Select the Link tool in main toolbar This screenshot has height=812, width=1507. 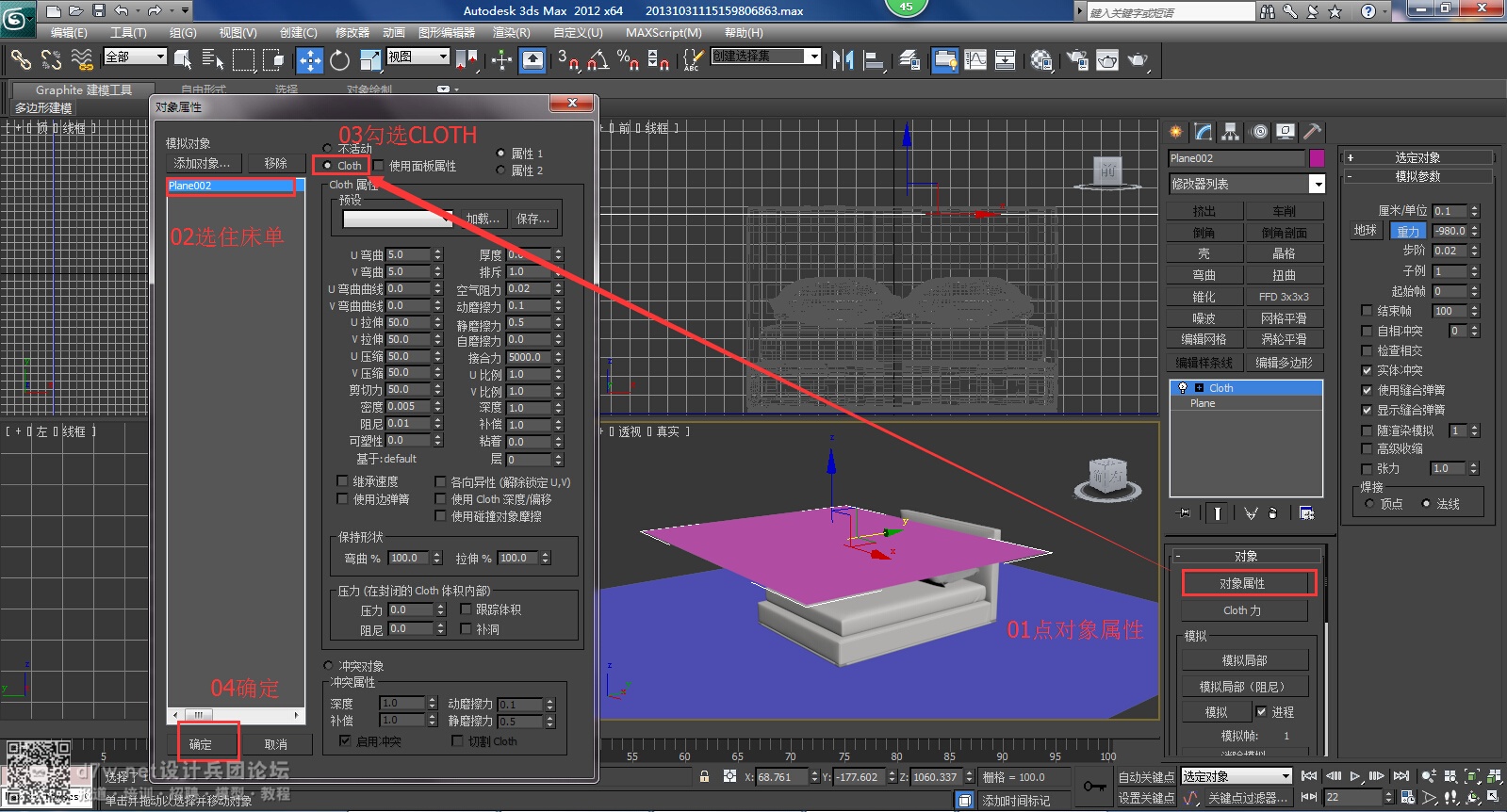tap(21, 60)
